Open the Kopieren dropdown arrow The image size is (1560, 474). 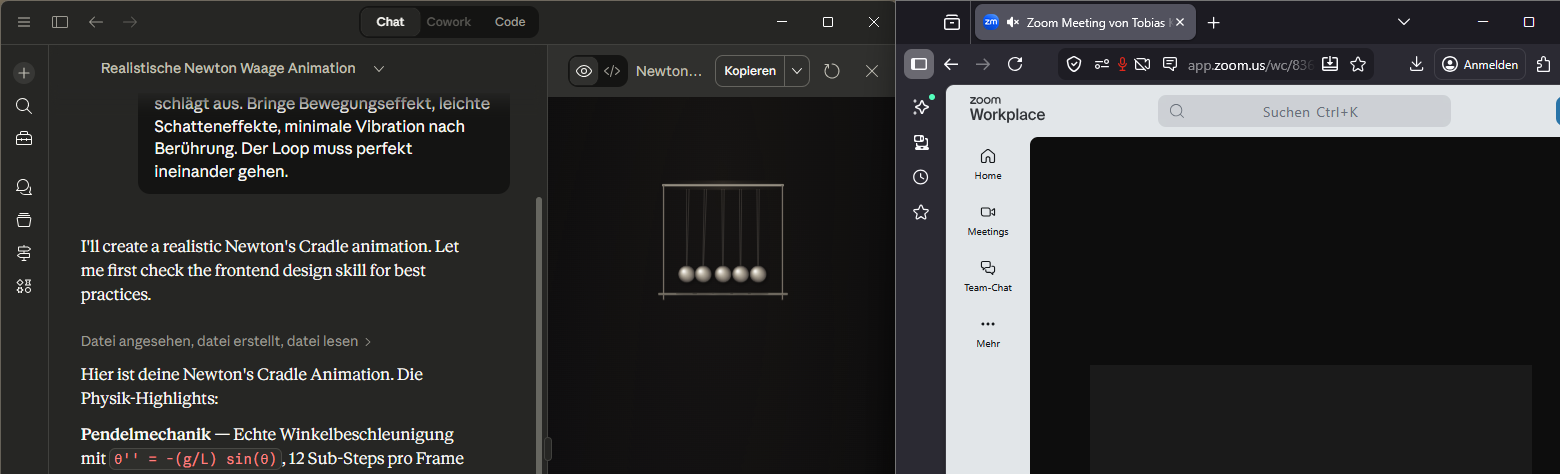(x=796, y=71)
